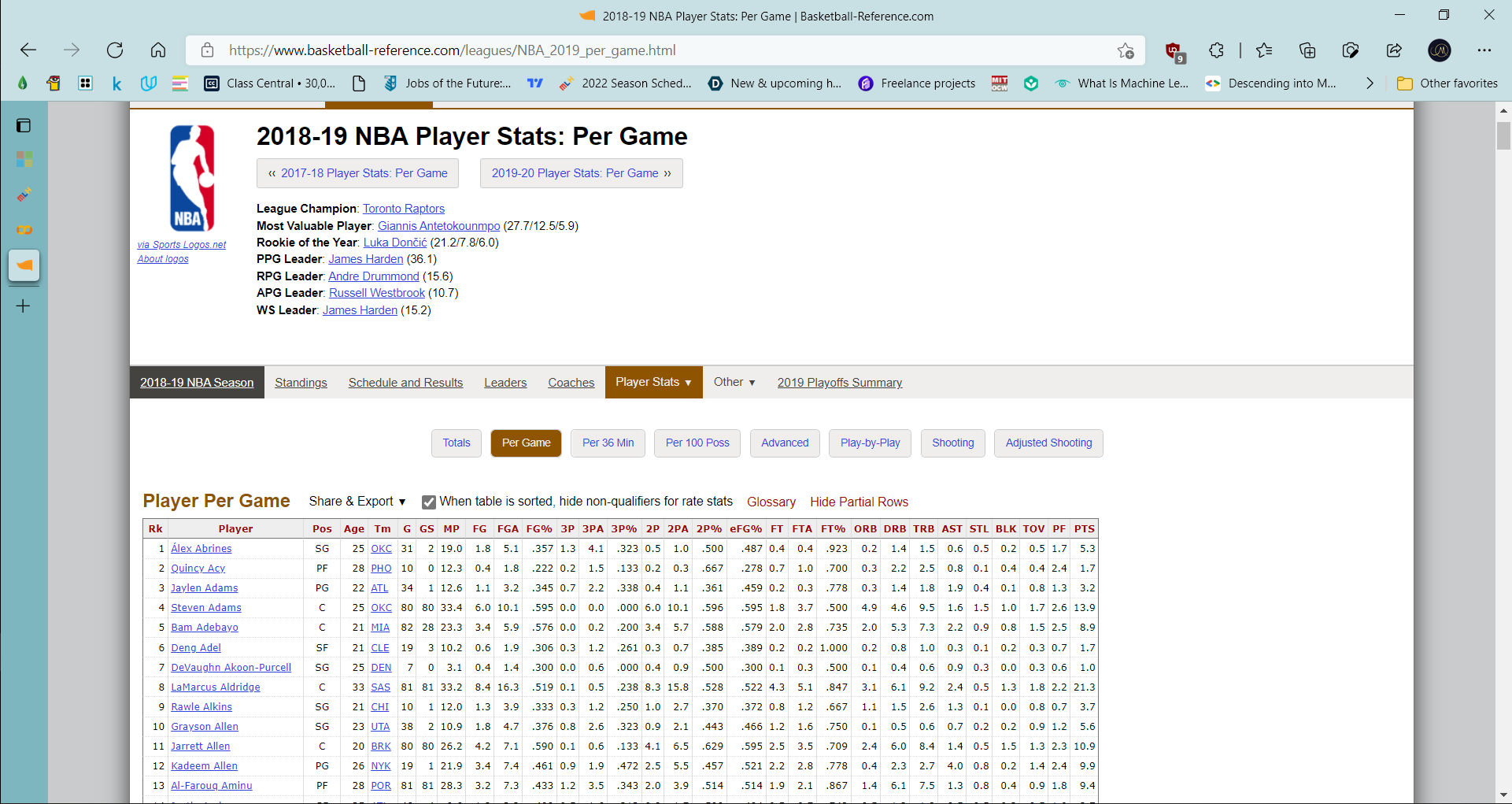The height and width of the screenshot is (804, 1512).
Task: Open Steven Adams player page
Action: 206,608
